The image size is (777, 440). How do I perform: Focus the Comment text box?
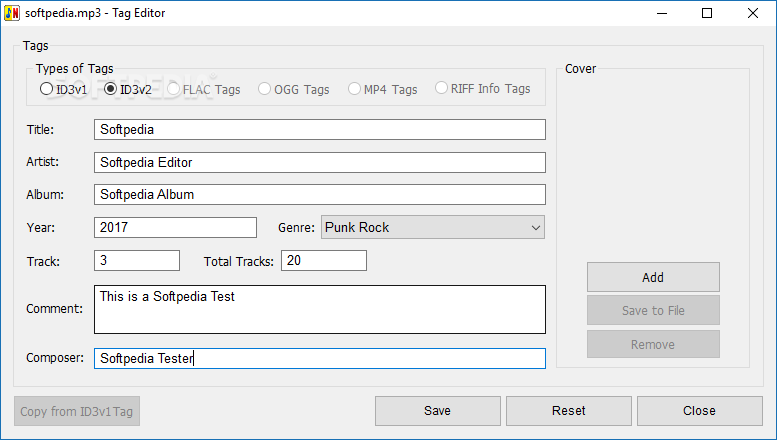click(x=320, y=309)
